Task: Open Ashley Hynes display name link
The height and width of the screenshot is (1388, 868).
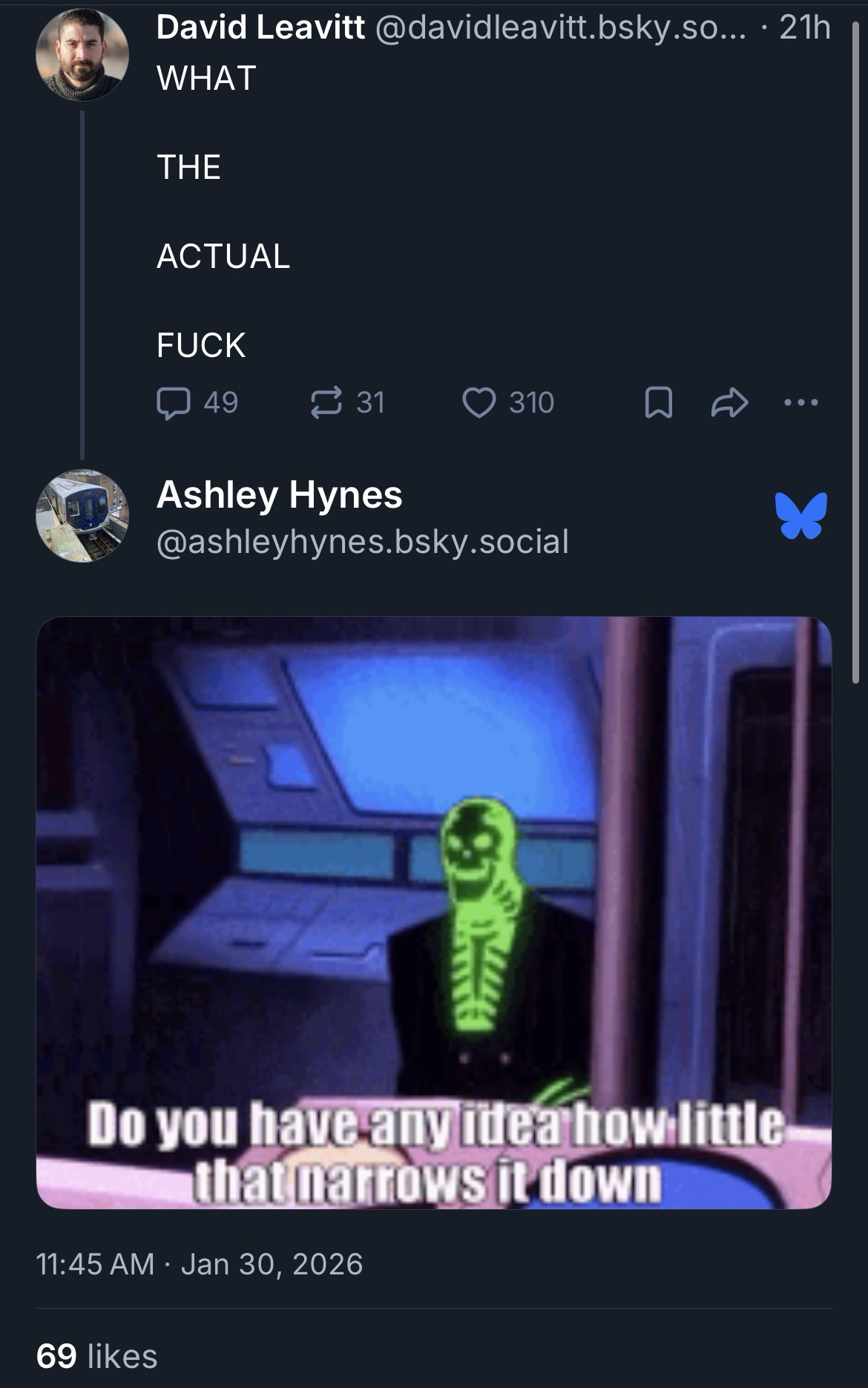Action: click(x=280, y=494)
